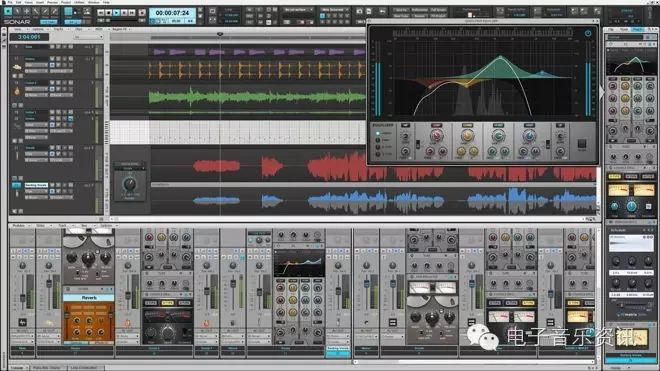The height and width of the screenshot is (371, 660).
Task: Click the 00:00:07:24 time display
Action: [172, 13]
